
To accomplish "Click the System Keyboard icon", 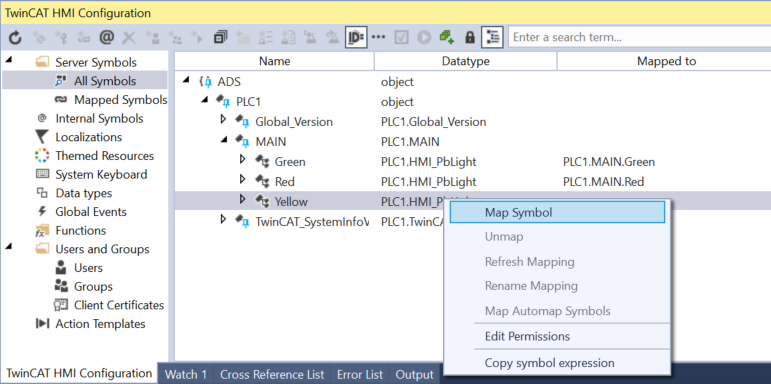I will pos(43,175).
